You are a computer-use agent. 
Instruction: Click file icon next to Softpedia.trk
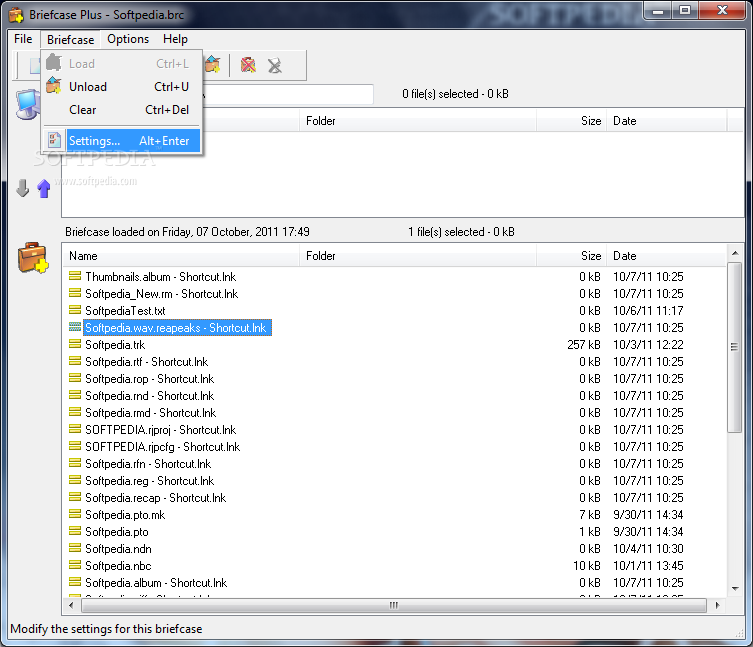pos(75,344)
